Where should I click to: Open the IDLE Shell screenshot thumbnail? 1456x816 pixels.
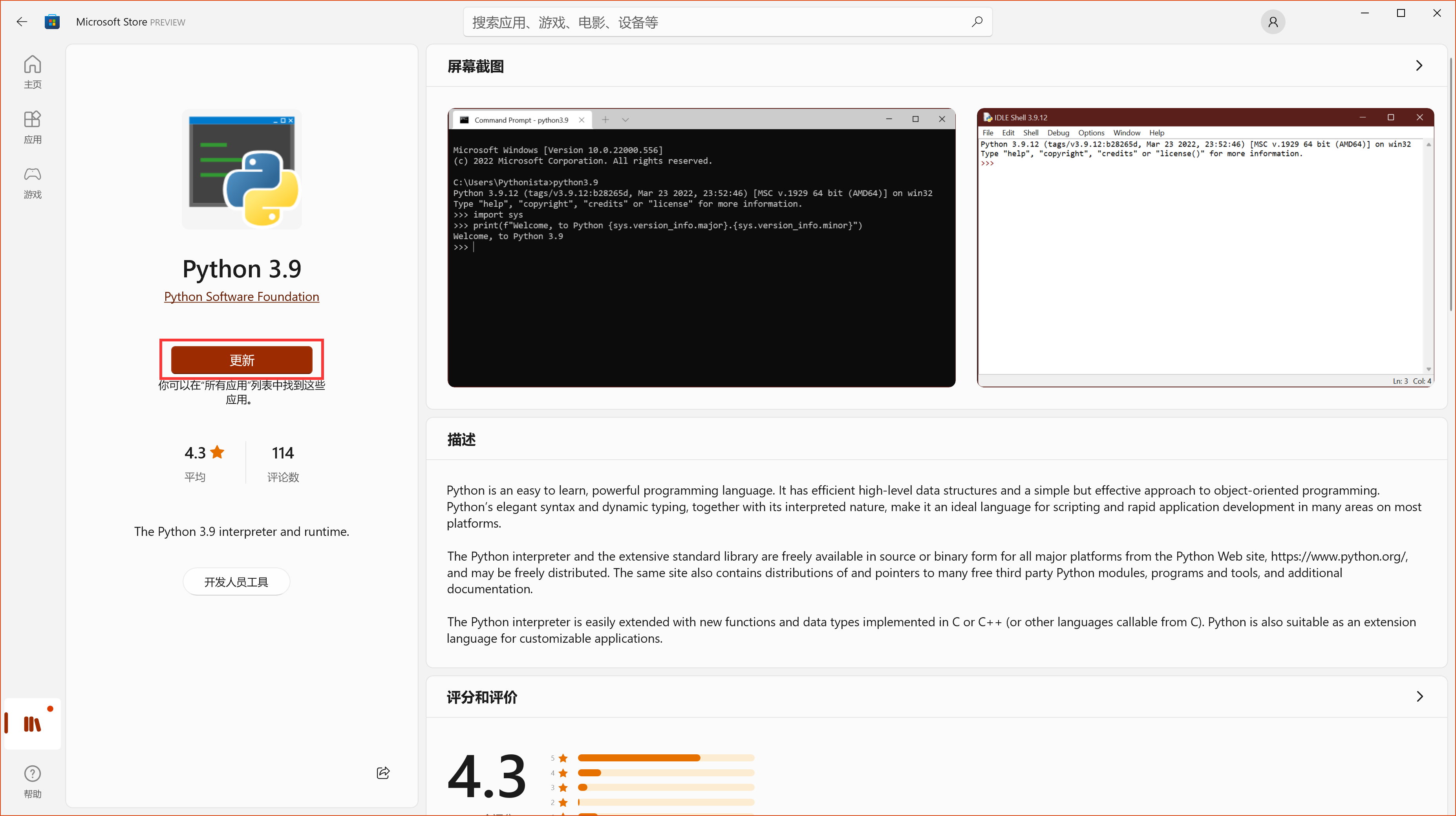click(1205, 248)
